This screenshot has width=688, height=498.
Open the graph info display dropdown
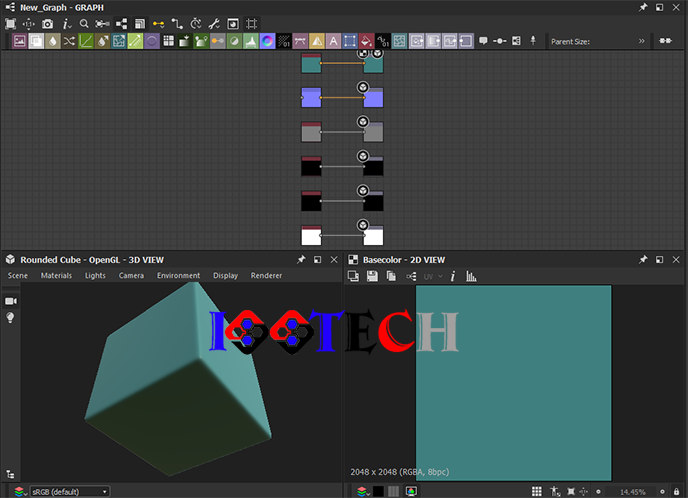[x=66, y=24]
